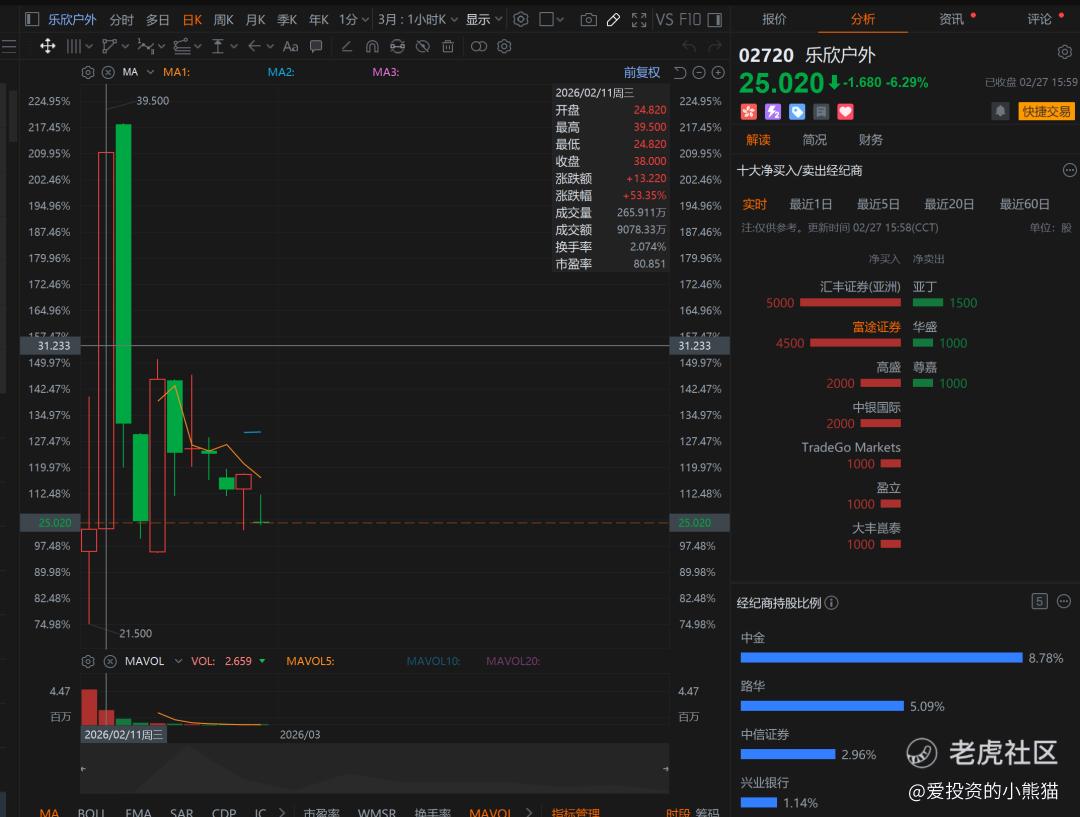Select the Aa text annotation tool
Viewport: 1080px width, 817px height.
click(291, 46)
